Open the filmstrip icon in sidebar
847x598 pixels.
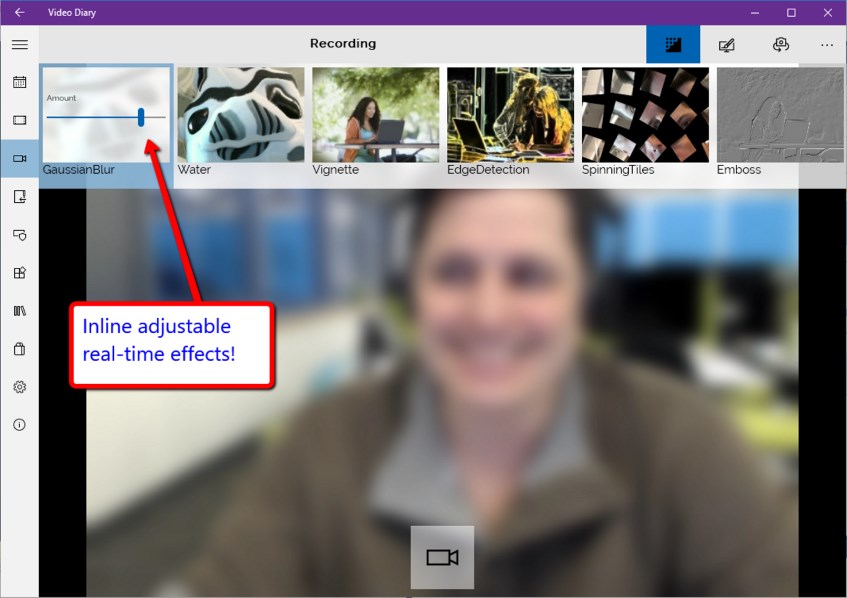coord(19,120)
